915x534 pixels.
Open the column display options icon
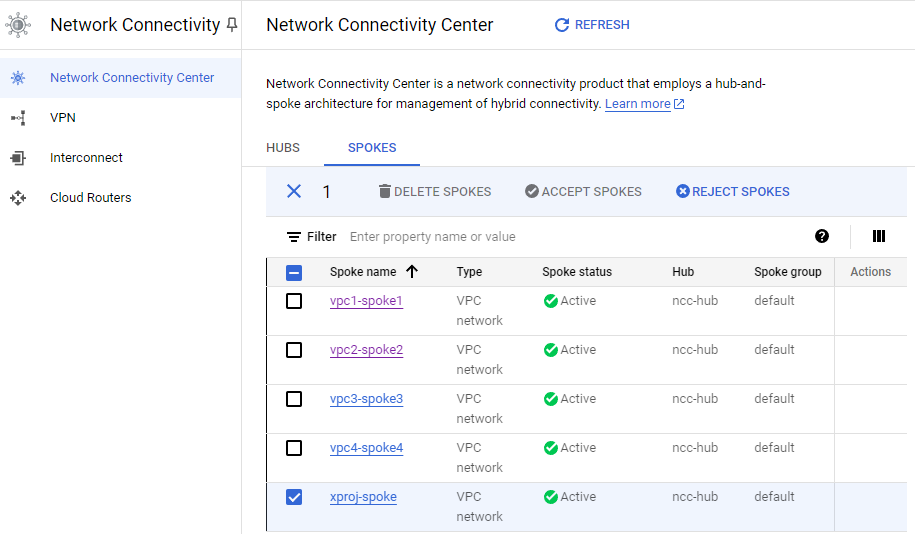click(879, 237)
